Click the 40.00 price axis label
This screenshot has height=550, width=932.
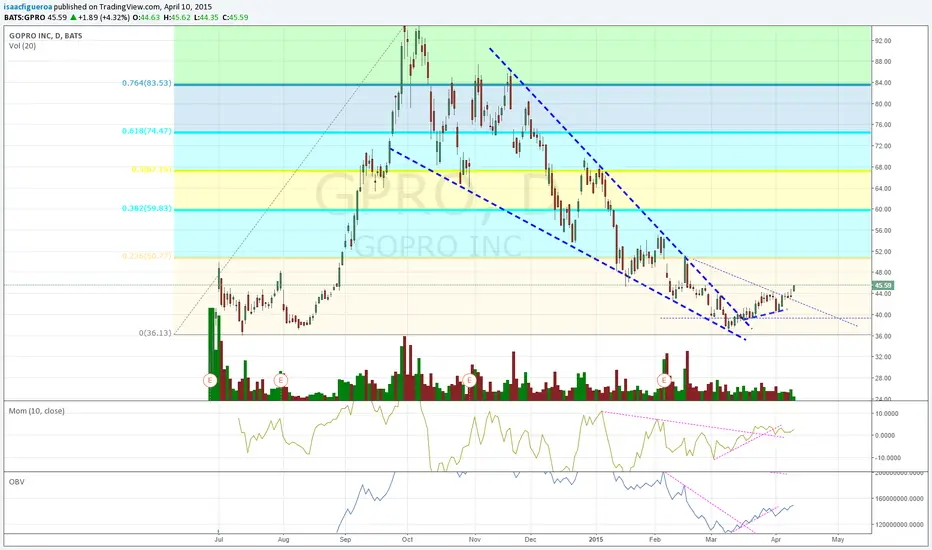pyautogui.click(x=883, y=315)
